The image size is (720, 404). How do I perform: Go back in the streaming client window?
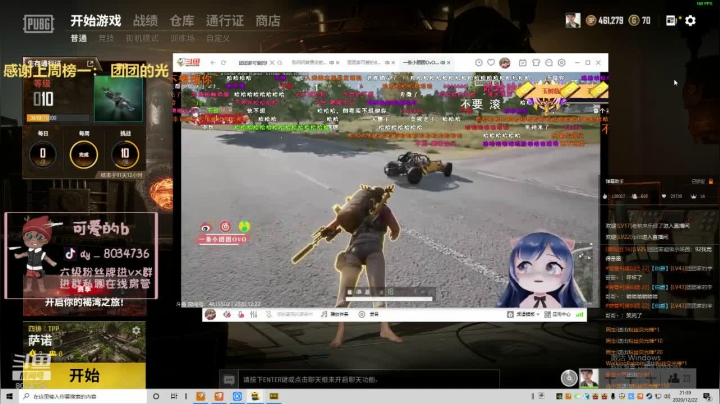[x=213, y=62]
